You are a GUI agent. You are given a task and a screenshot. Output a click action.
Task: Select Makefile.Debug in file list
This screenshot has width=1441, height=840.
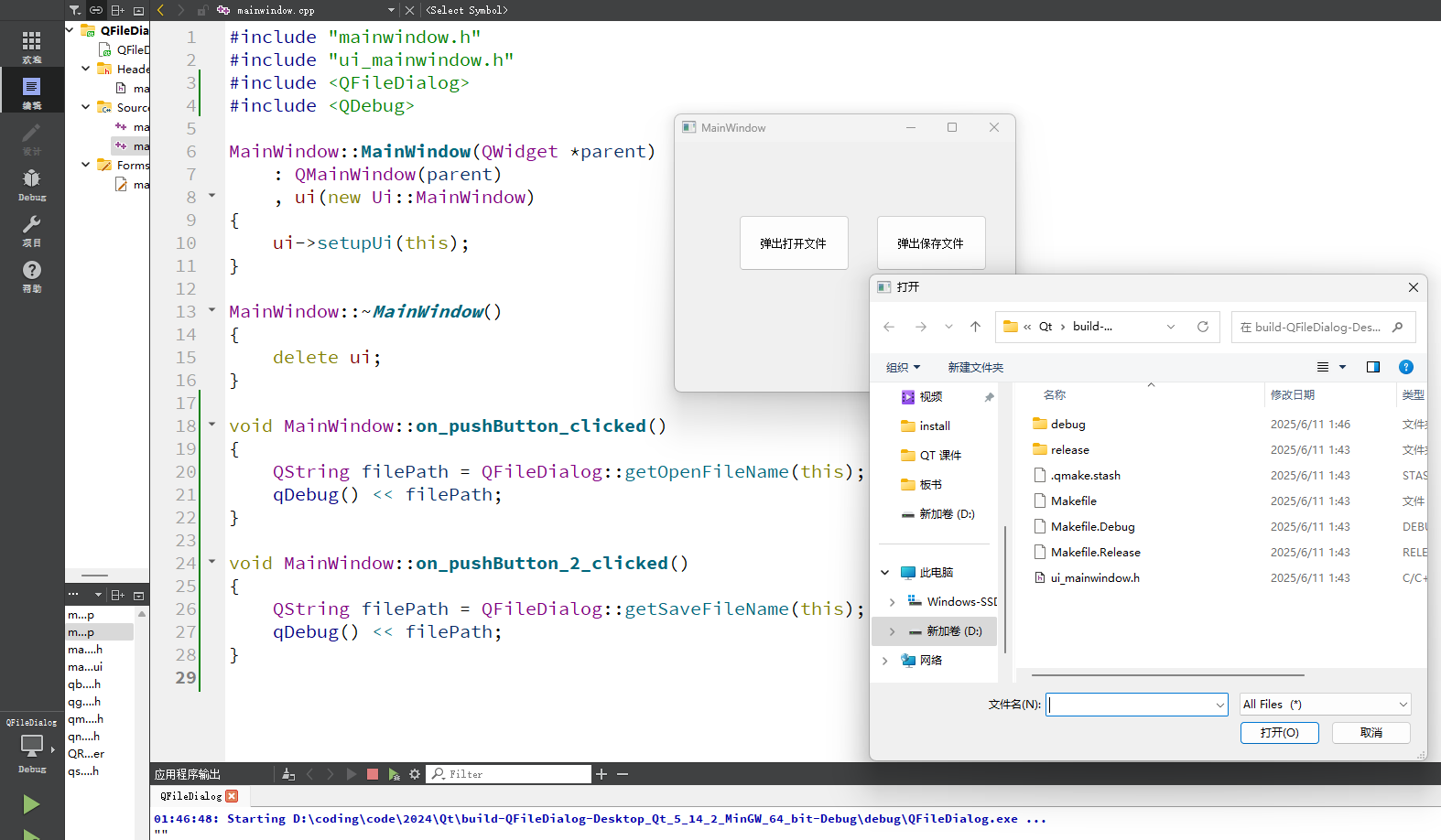coord(1093,526)
